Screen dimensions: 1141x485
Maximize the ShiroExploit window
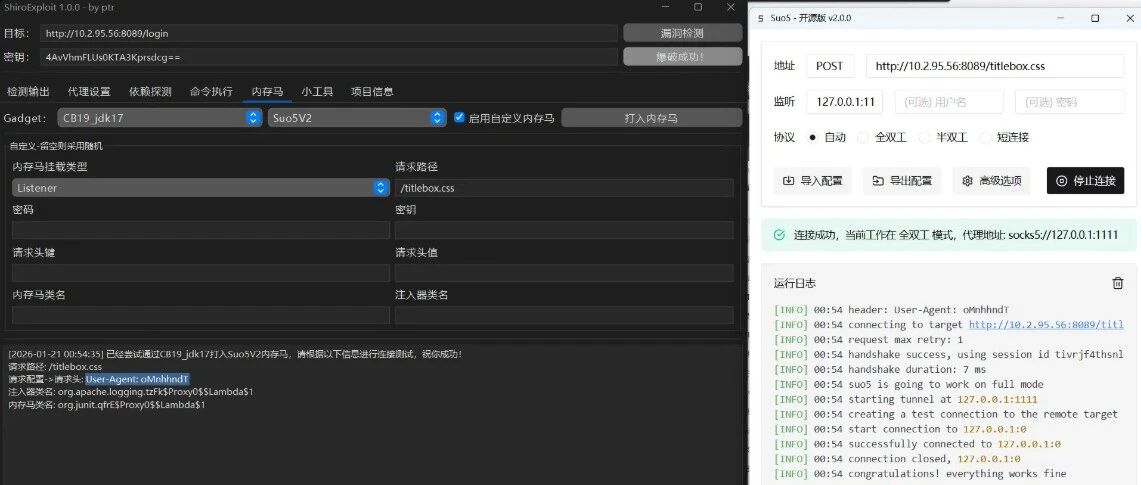click(698, 7)
